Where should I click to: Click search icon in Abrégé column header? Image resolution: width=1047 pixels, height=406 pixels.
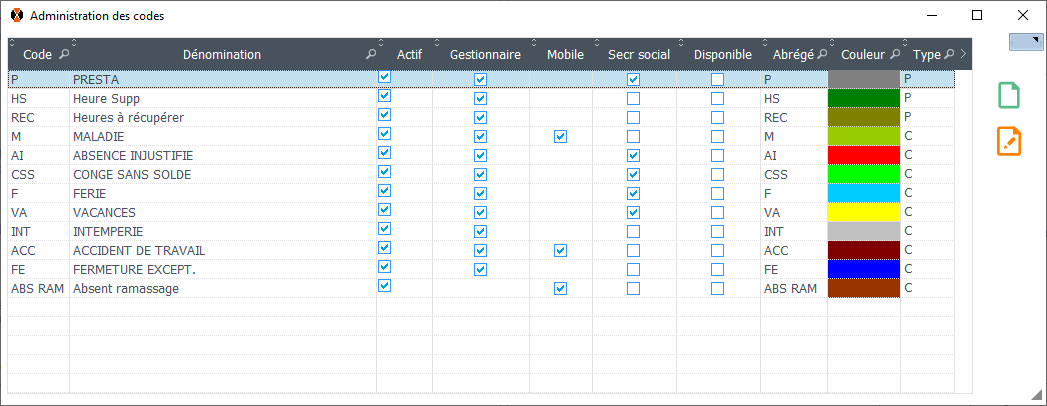pyautogui.click(x=822, y=55)
